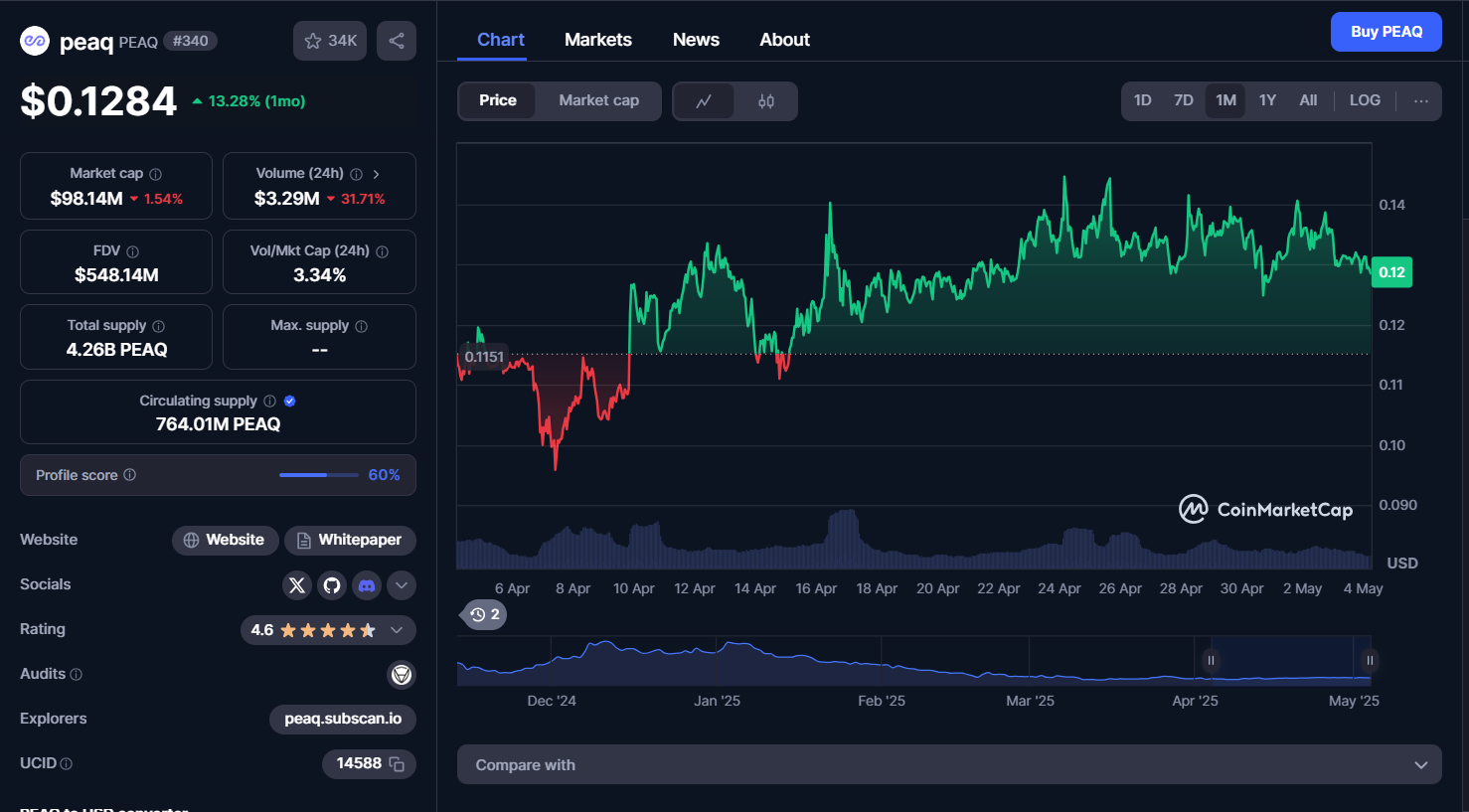Open the Whitepaper link
Viewport: 1469px width, 812px height.
(350, 540)
